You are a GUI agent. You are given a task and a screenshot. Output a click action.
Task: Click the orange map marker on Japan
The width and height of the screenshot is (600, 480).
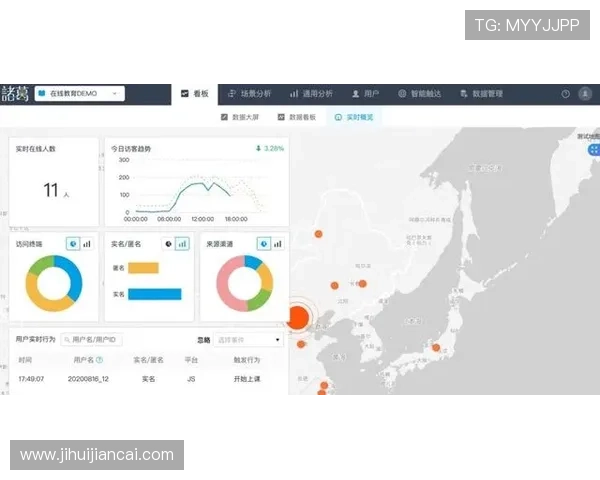(x=436, y=348)
